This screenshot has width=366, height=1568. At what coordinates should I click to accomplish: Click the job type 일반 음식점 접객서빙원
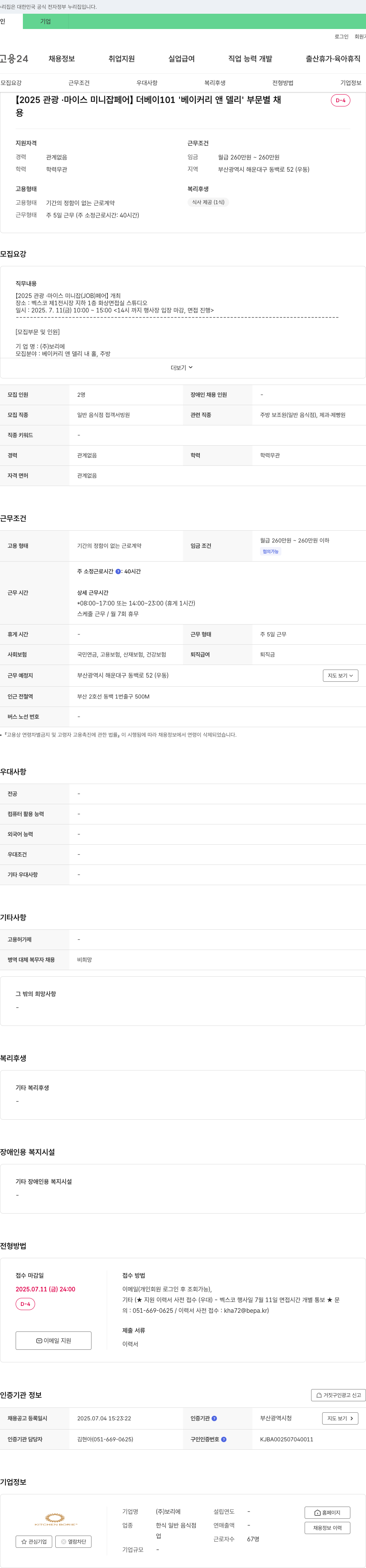point(103,415)
